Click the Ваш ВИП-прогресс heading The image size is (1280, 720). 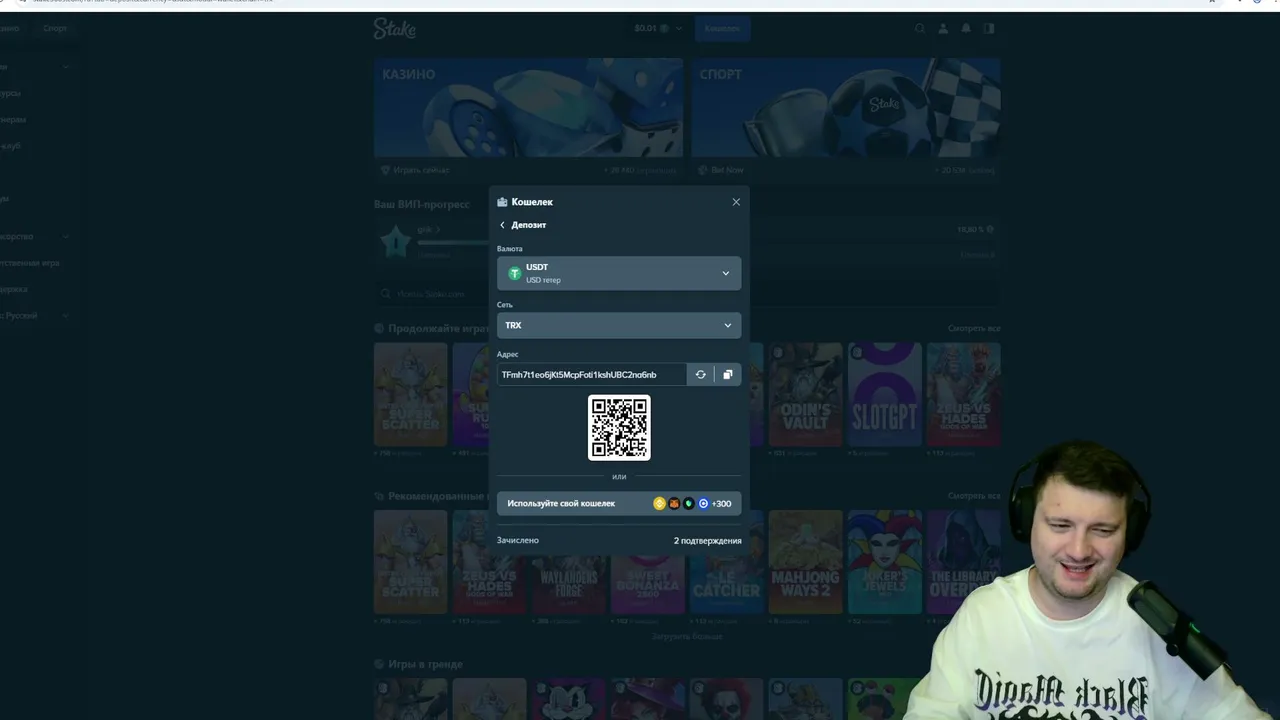coord(421,205)
